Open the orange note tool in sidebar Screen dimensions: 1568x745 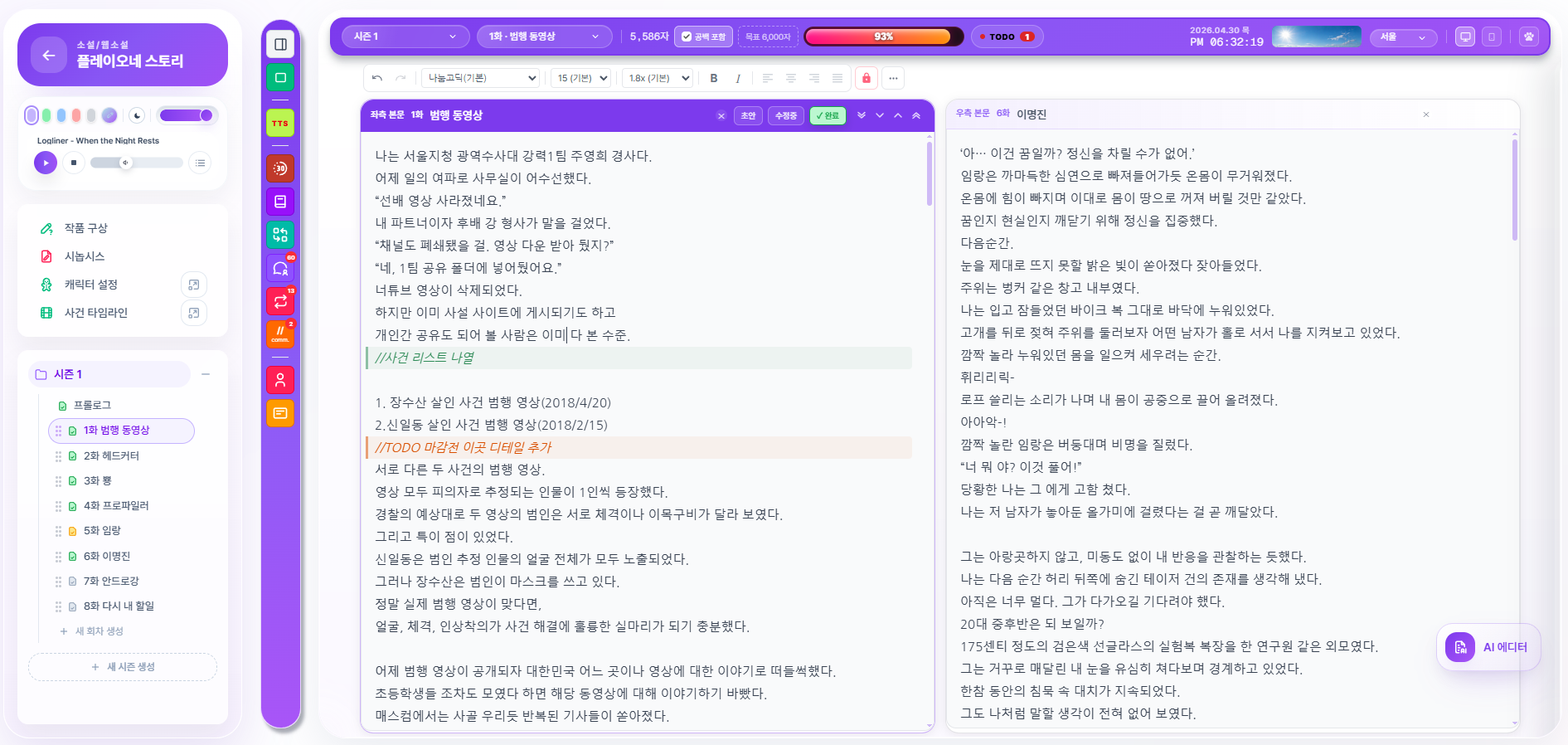[x=280, y=413]
